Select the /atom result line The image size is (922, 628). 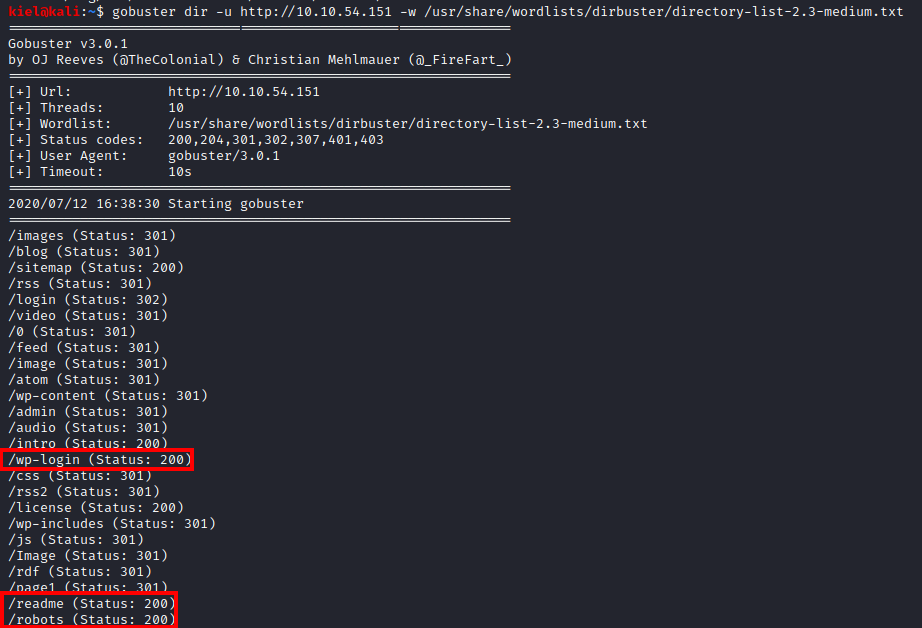[x=84, y=380]
